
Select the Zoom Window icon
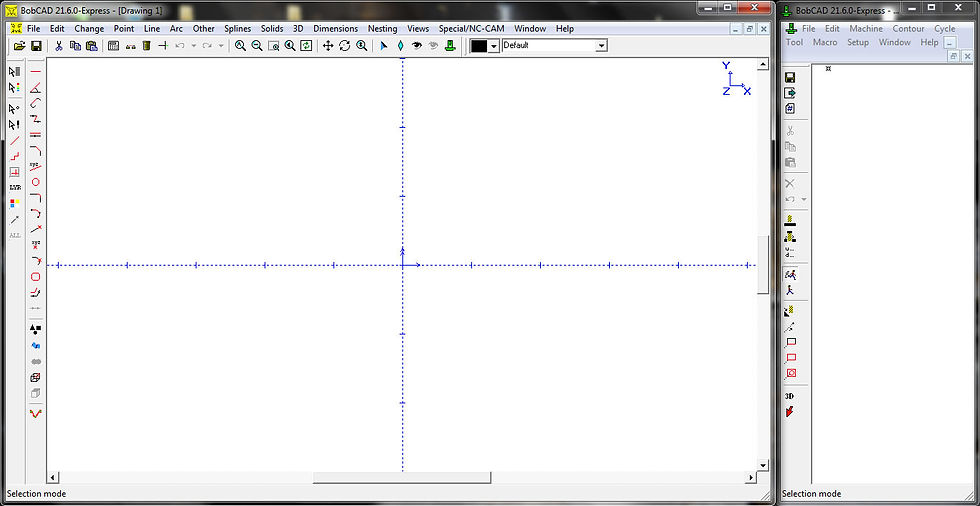(273, 46)
